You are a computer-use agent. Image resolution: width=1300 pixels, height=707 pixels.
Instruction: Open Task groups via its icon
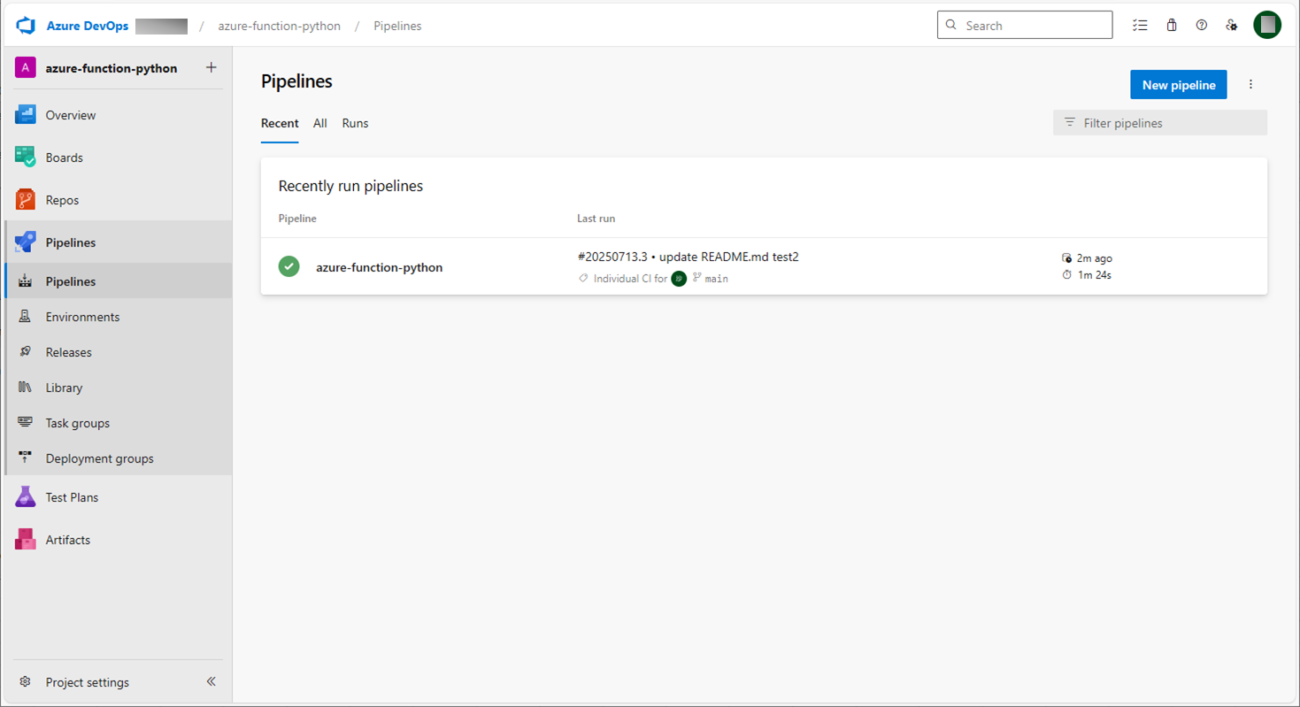[25, 423]
